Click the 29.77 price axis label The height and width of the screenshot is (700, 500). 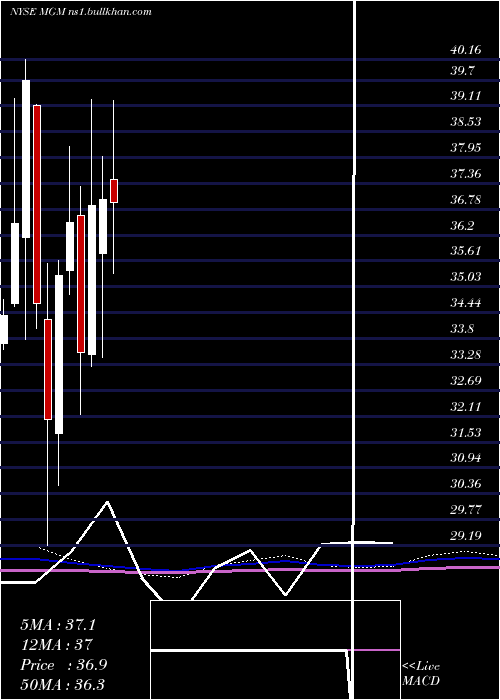[466, 509]
